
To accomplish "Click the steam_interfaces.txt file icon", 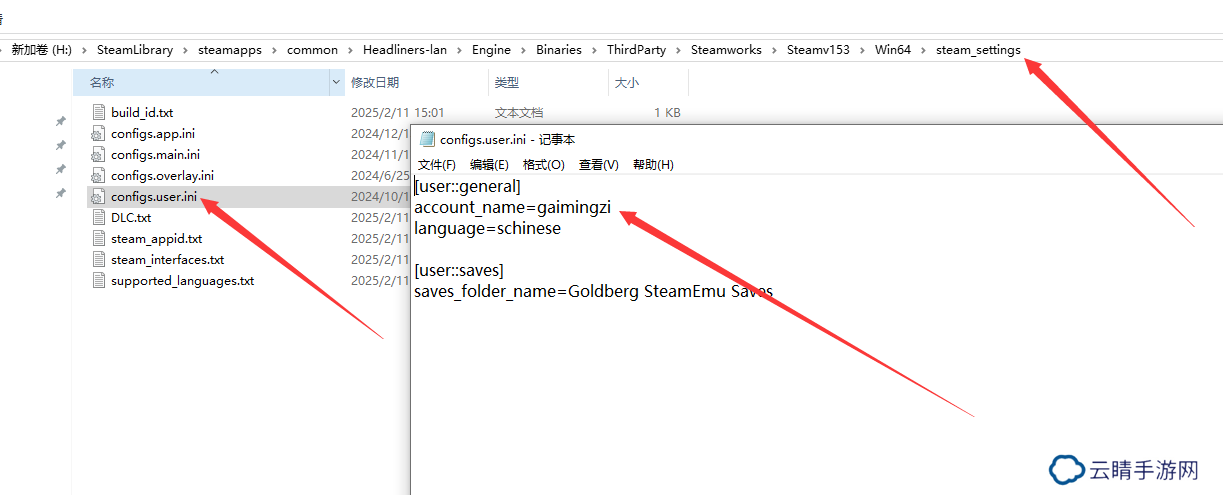I will click(x=98, y=260).
